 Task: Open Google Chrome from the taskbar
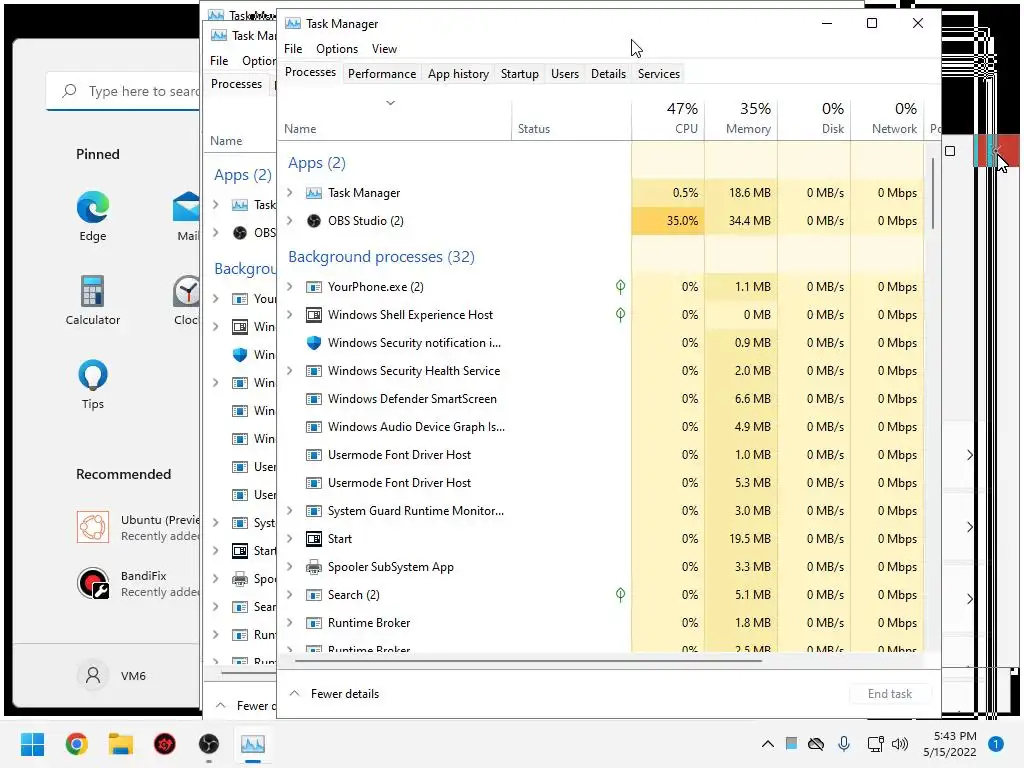[x=76, y=744]
